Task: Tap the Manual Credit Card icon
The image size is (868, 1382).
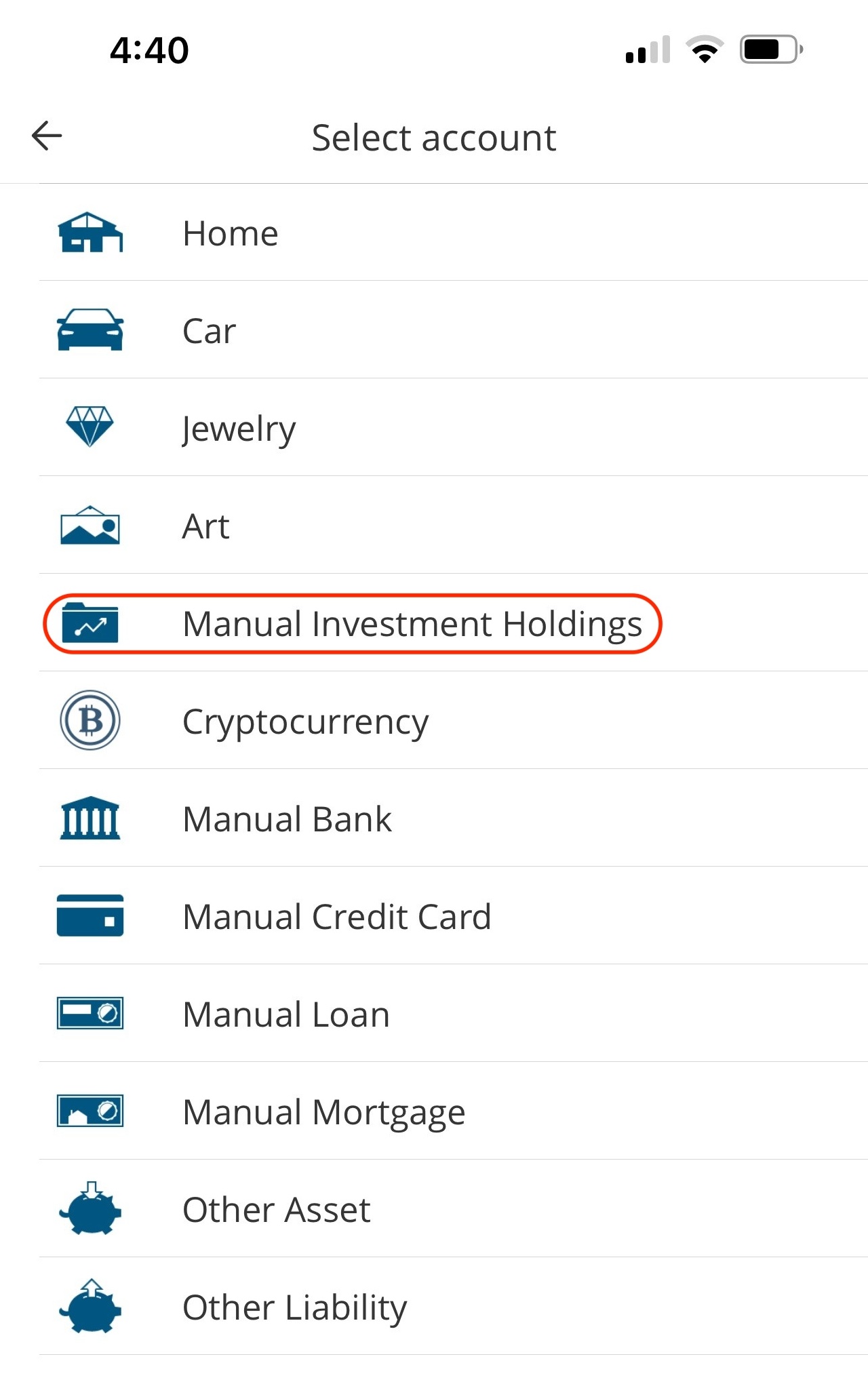Action: click(x=90, y=915)
